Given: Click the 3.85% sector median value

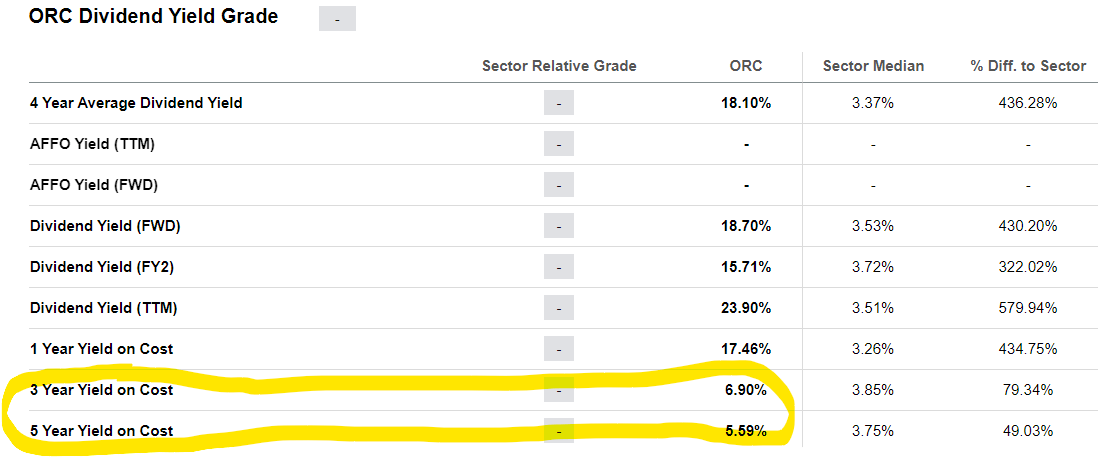Looking at the screenshot, I should [x=873, y=390].
